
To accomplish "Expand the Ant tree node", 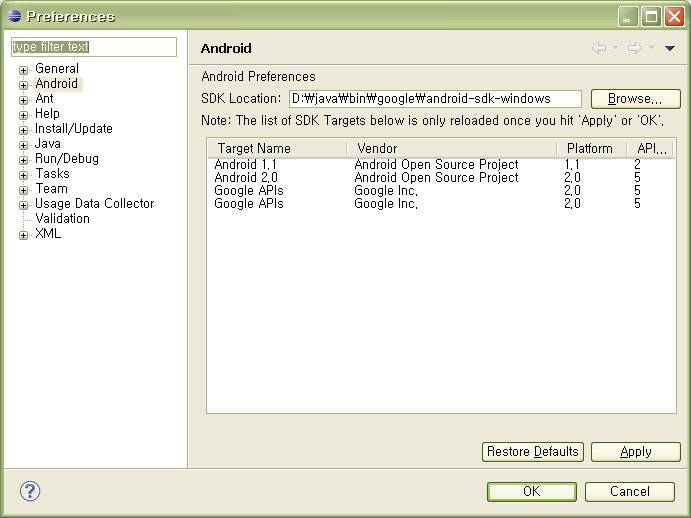I will (23, 100).
